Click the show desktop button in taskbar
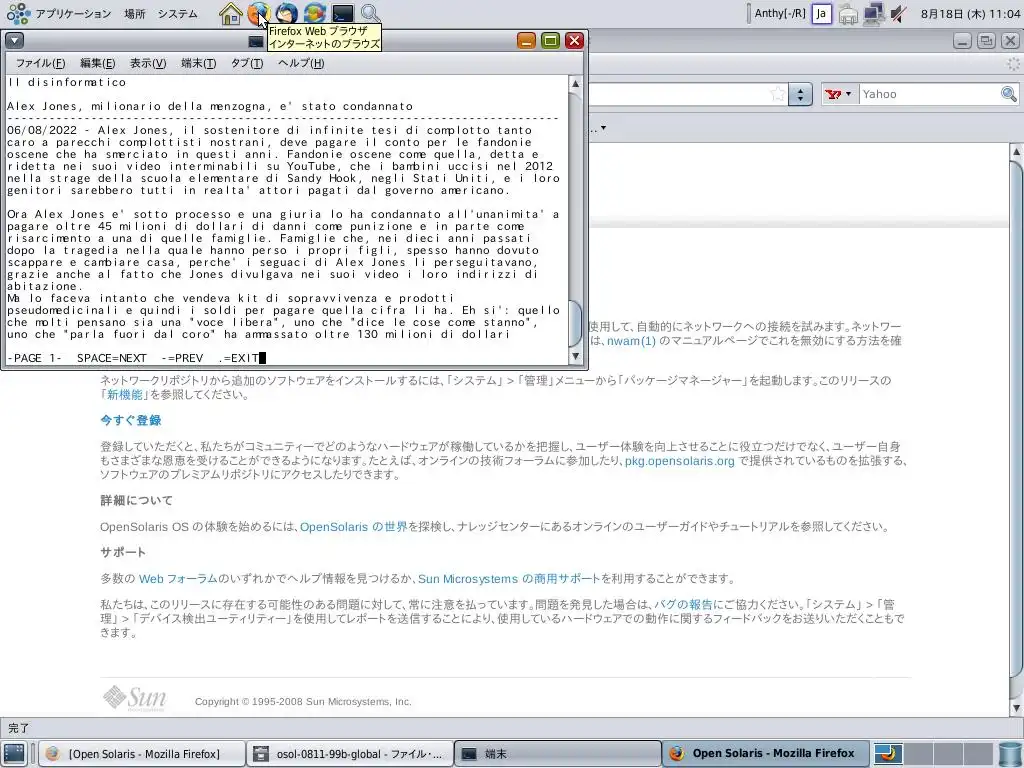This screenshot has width=1024, height=768. click(x=14, y=754)
